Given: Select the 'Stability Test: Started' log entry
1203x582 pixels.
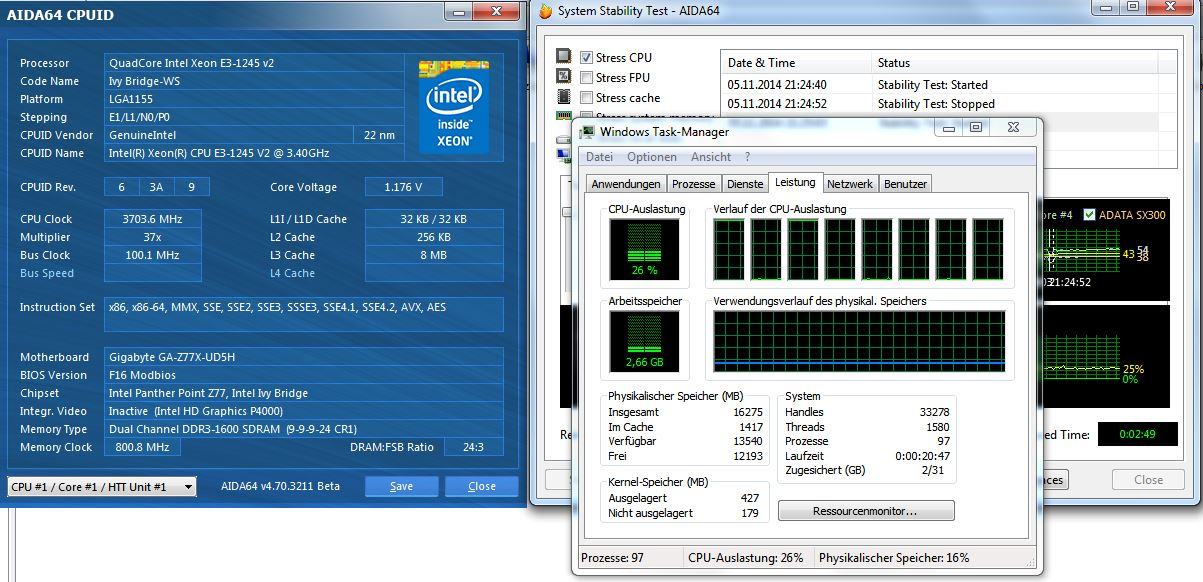Looking at the screenshot, I should coord(933,85).
